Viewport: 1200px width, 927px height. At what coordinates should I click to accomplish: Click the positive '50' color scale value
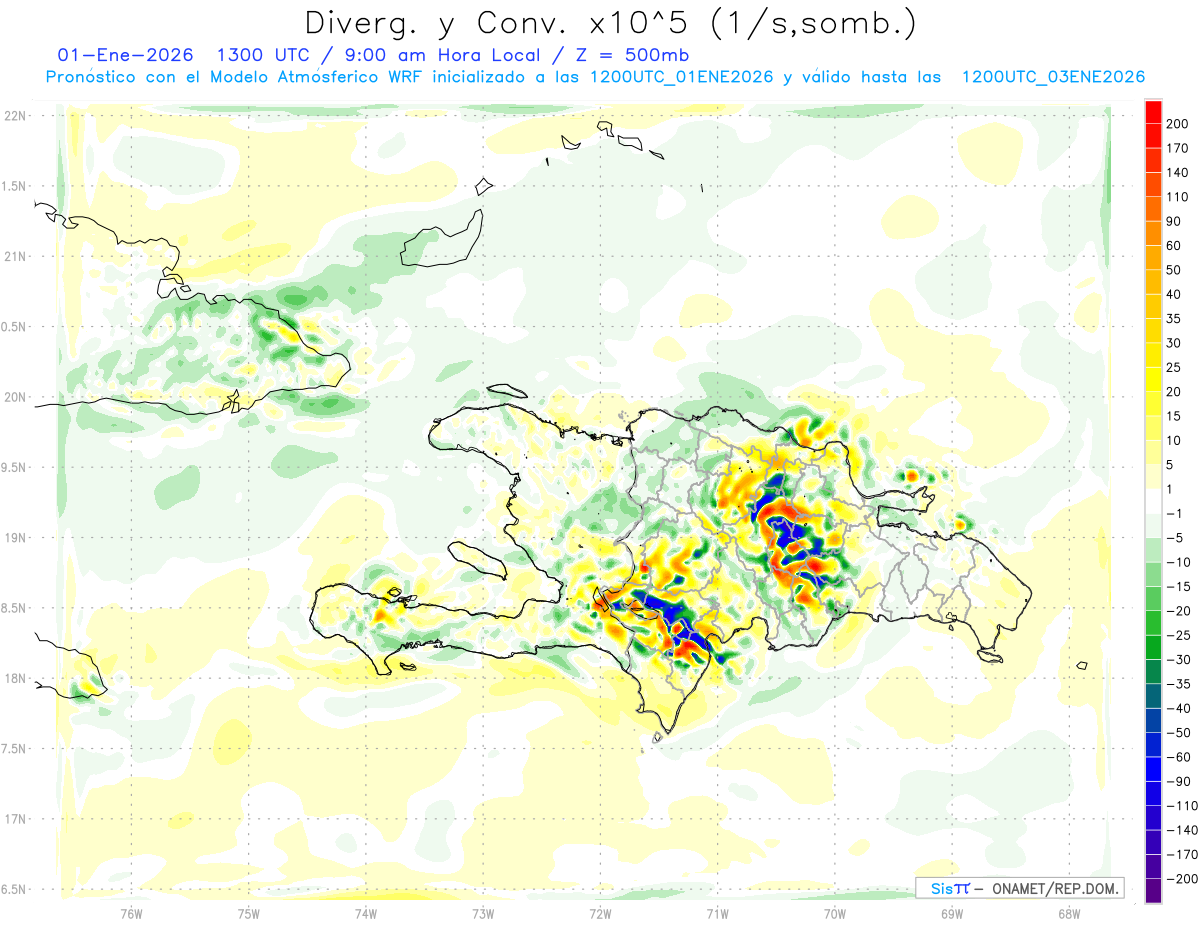pyautogui.click(x=1174, y=270)
